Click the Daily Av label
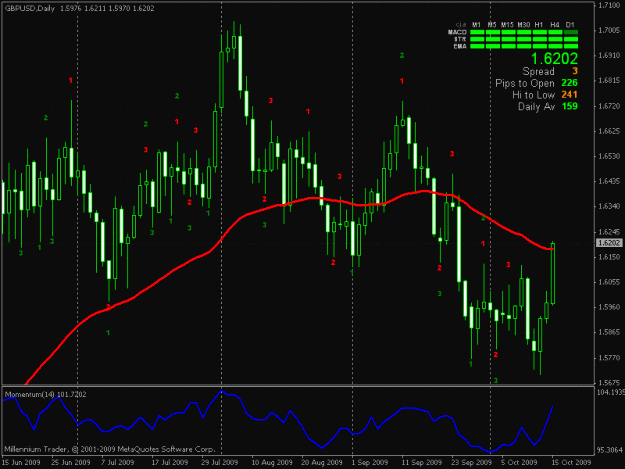 pos(537,107)
